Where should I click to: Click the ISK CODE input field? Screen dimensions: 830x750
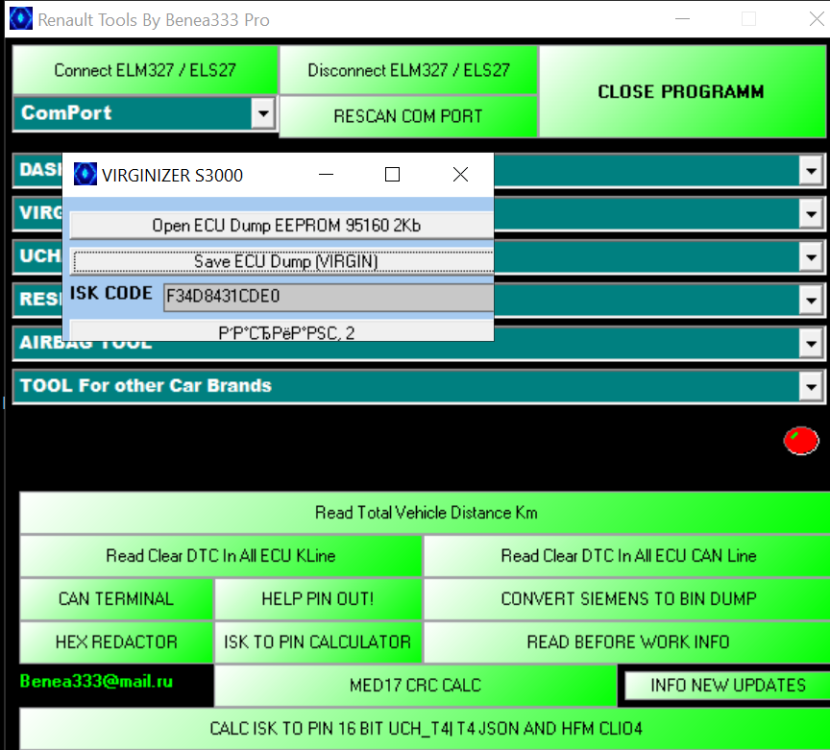(x=328, y=297)
